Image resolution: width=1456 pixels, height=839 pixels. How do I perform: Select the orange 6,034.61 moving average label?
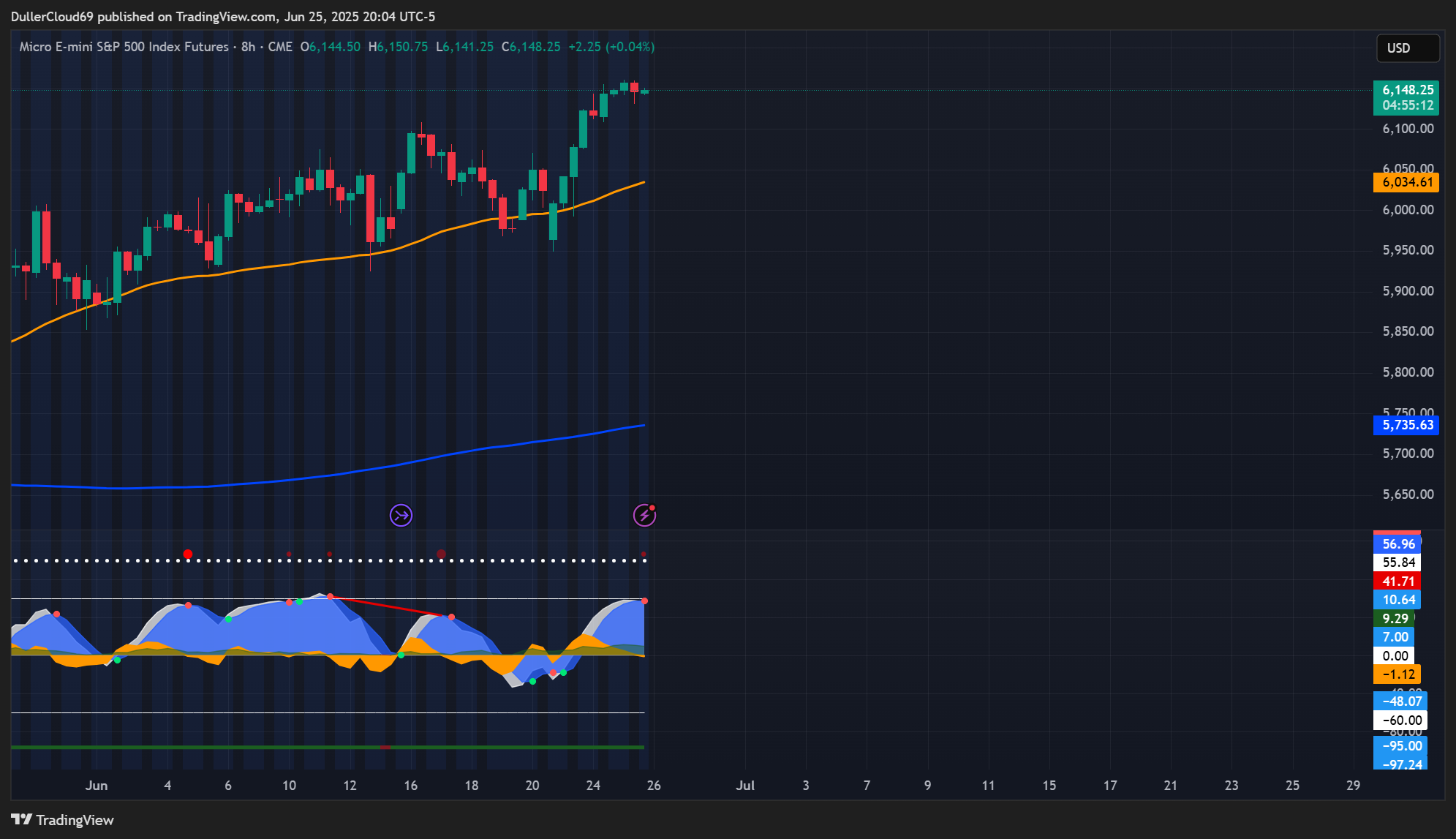(1406, 182)
